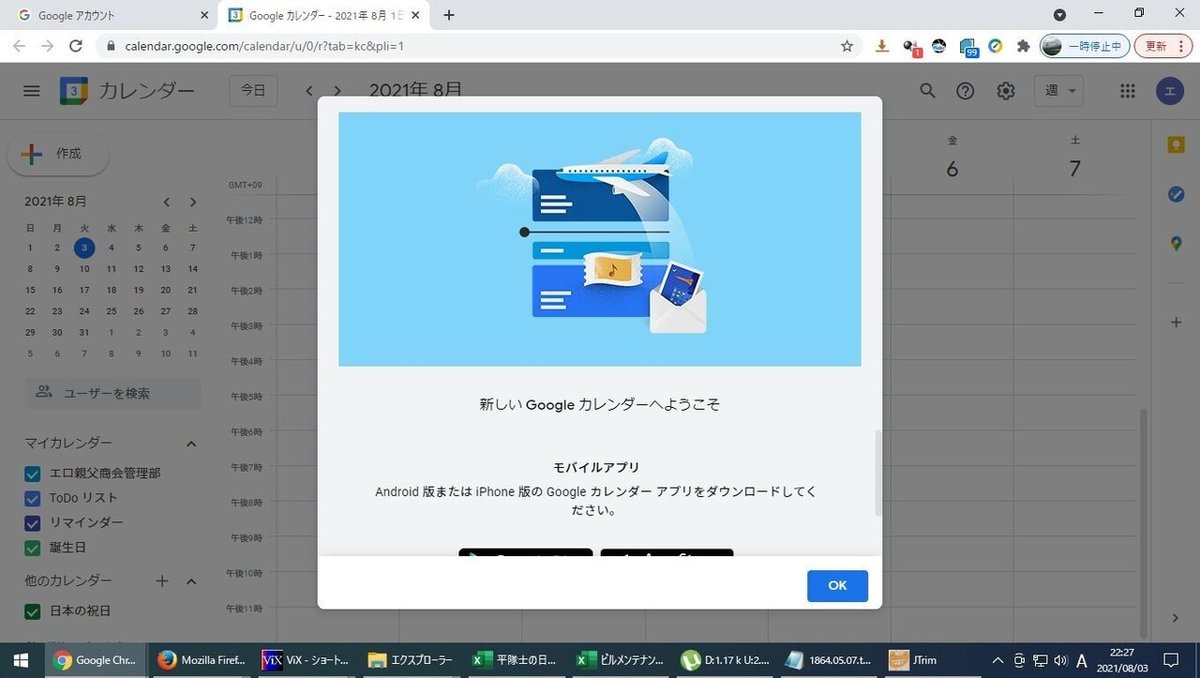Viewport: 1200px width, 678px height.
Task: Open the settings gear icon
Action: (x=1005, y=90)
